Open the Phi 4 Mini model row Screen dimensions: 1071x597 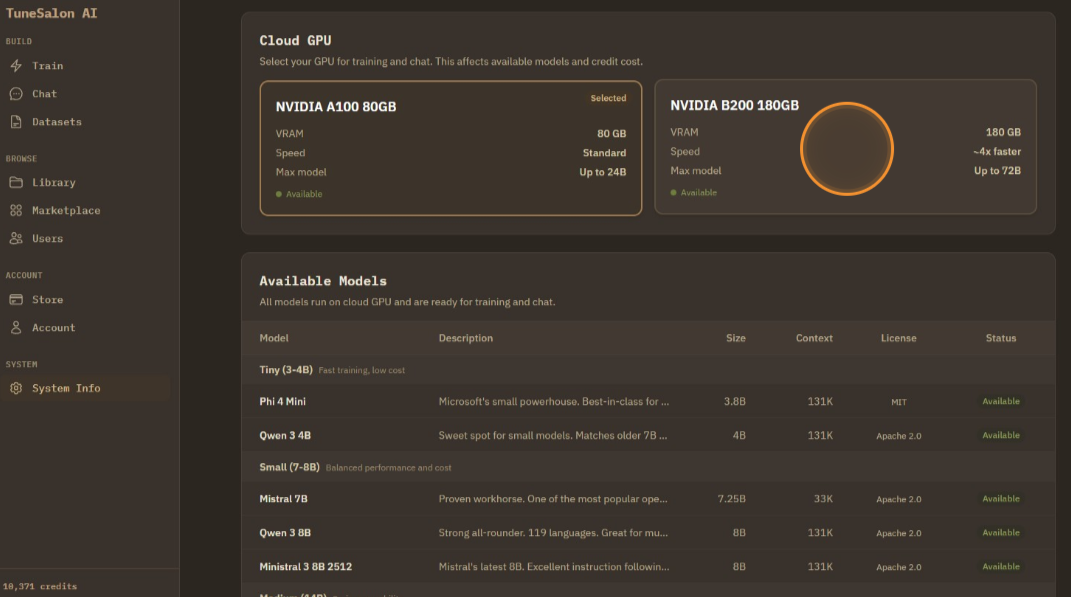(283, 402)
